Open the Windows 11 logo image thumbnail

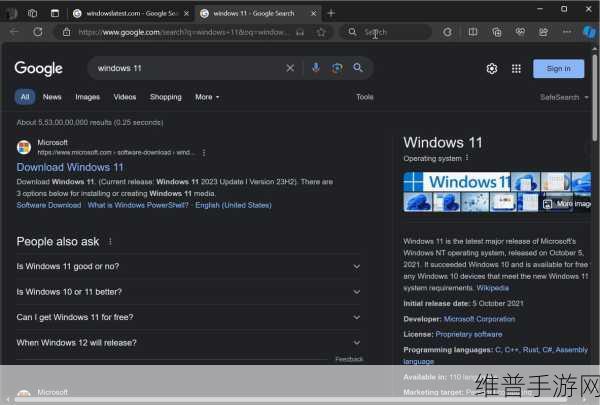tap(457, 182)
